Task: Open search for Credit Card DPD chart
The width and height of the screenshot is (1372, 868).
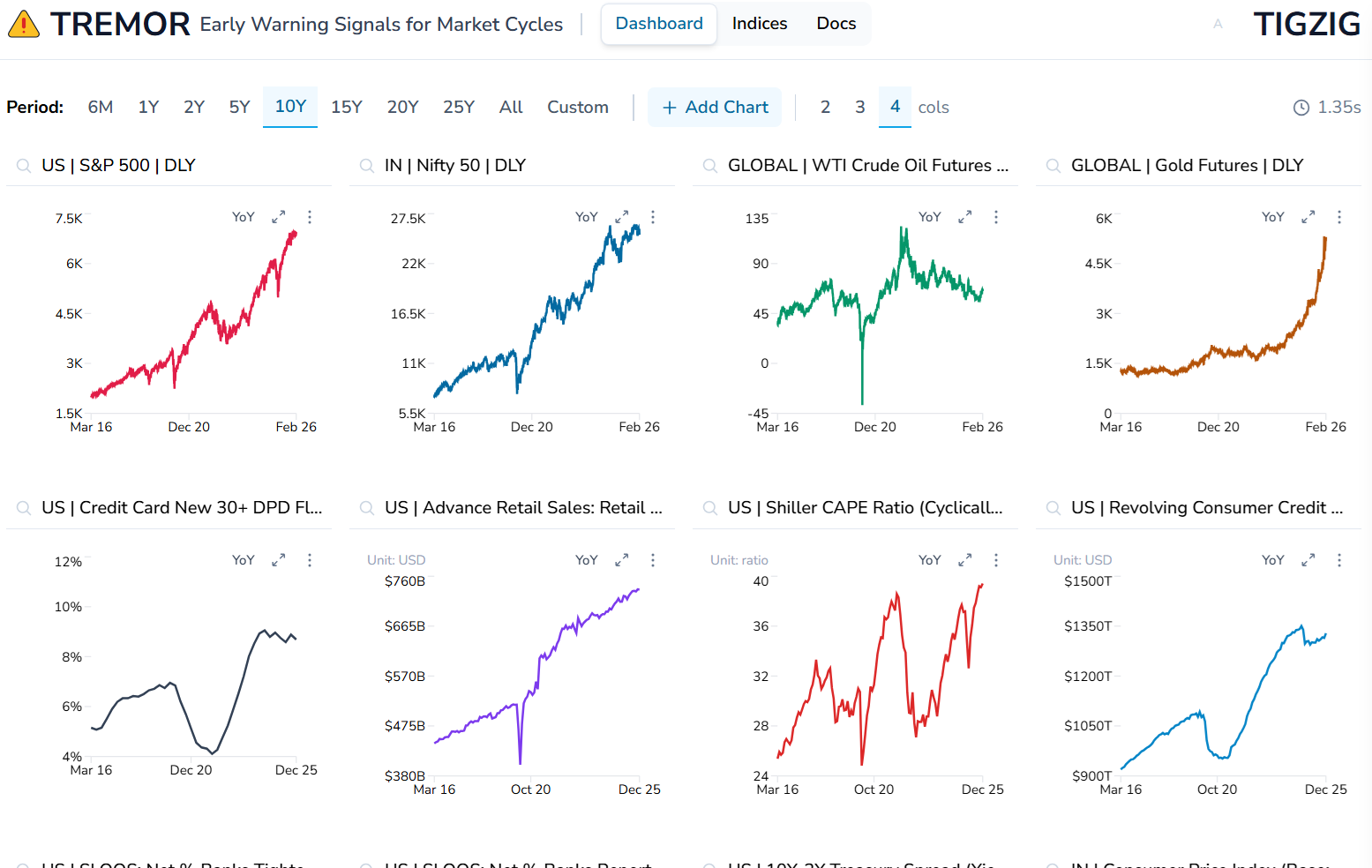Action: (x=23, y=508)
